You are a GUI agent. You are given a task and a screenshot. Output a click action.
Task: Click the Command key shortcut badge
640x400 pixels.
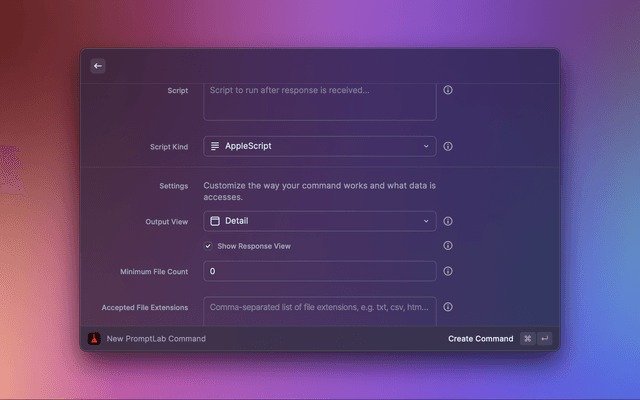[527, 339]
